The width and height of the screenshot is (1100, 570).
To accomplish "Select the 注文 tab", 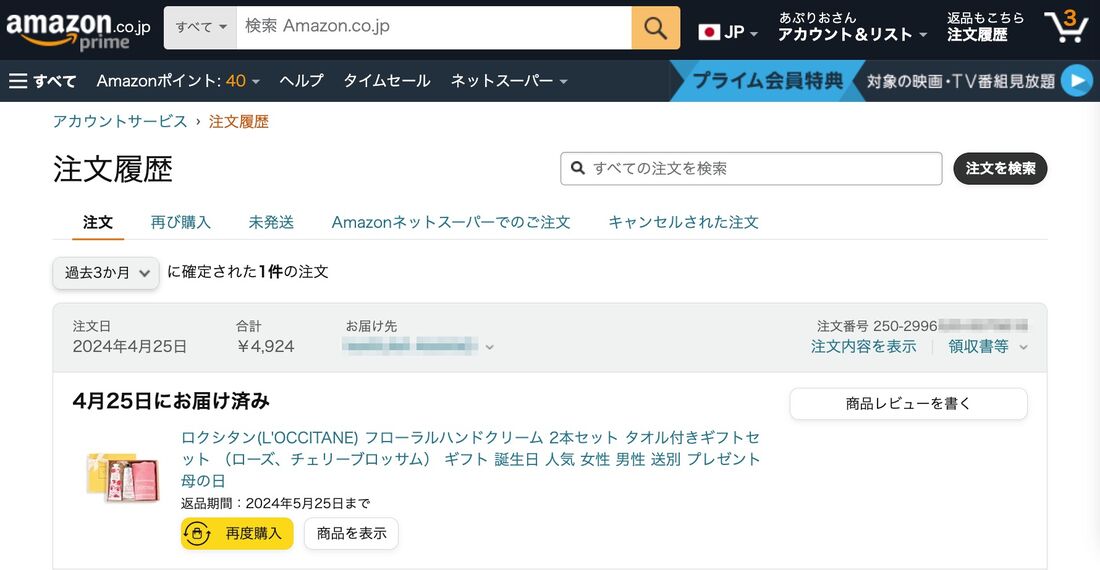I will point(98,222).
